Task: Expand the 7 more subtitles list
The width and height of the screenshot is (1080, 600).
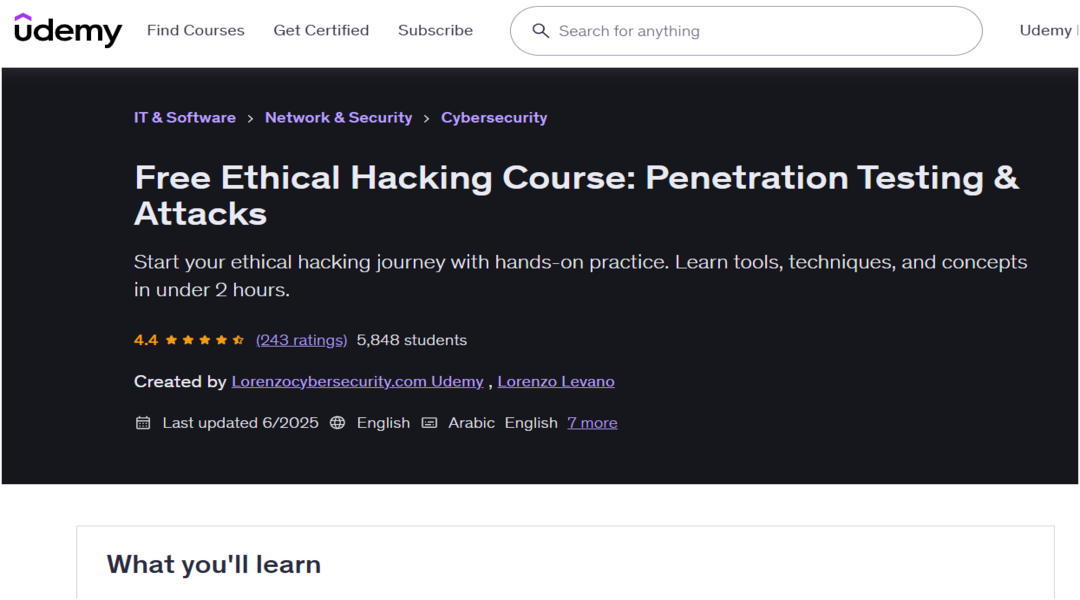Action: click(592, 423)
